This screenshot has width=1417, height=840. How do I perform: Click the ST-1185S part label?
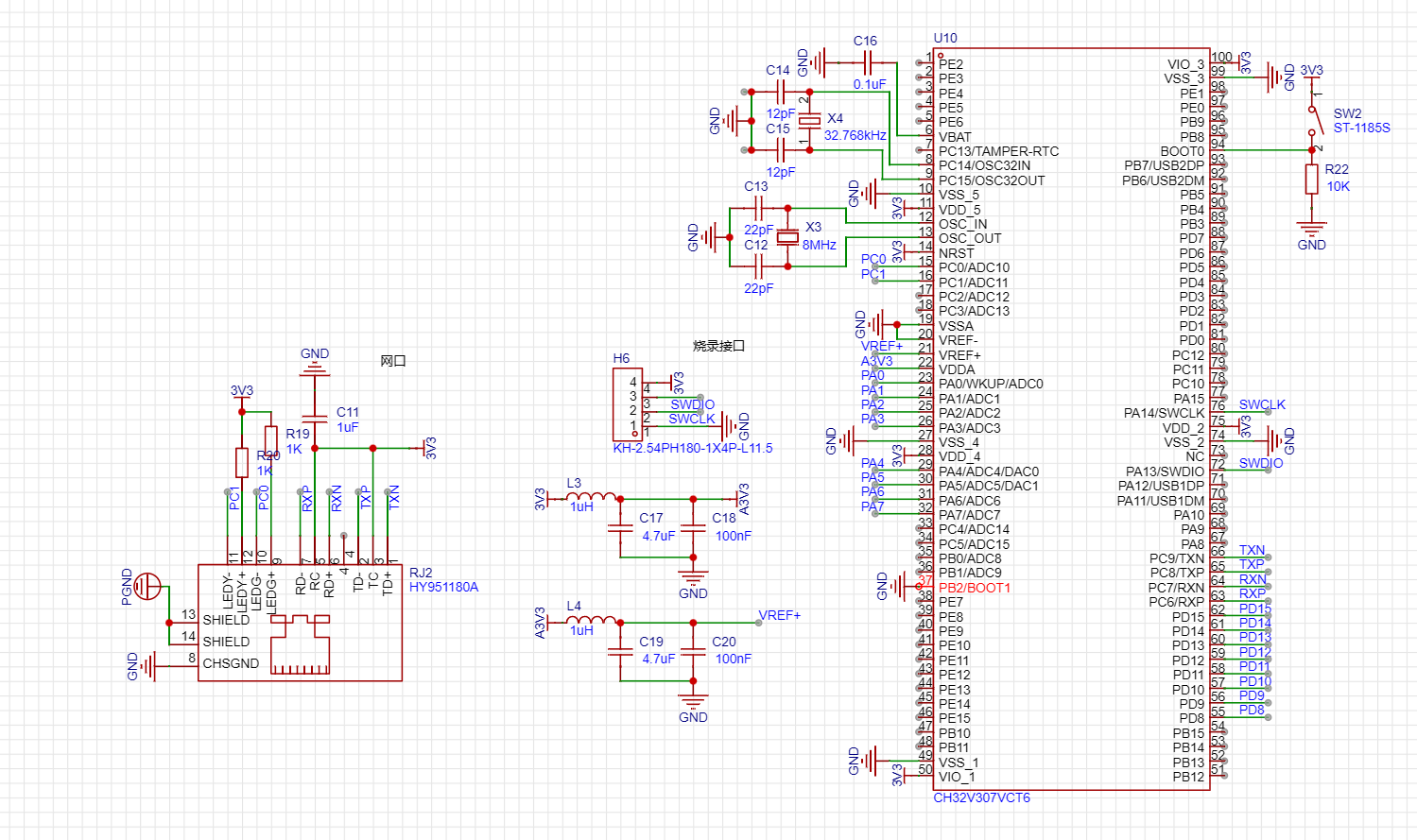pos(1362,128)
